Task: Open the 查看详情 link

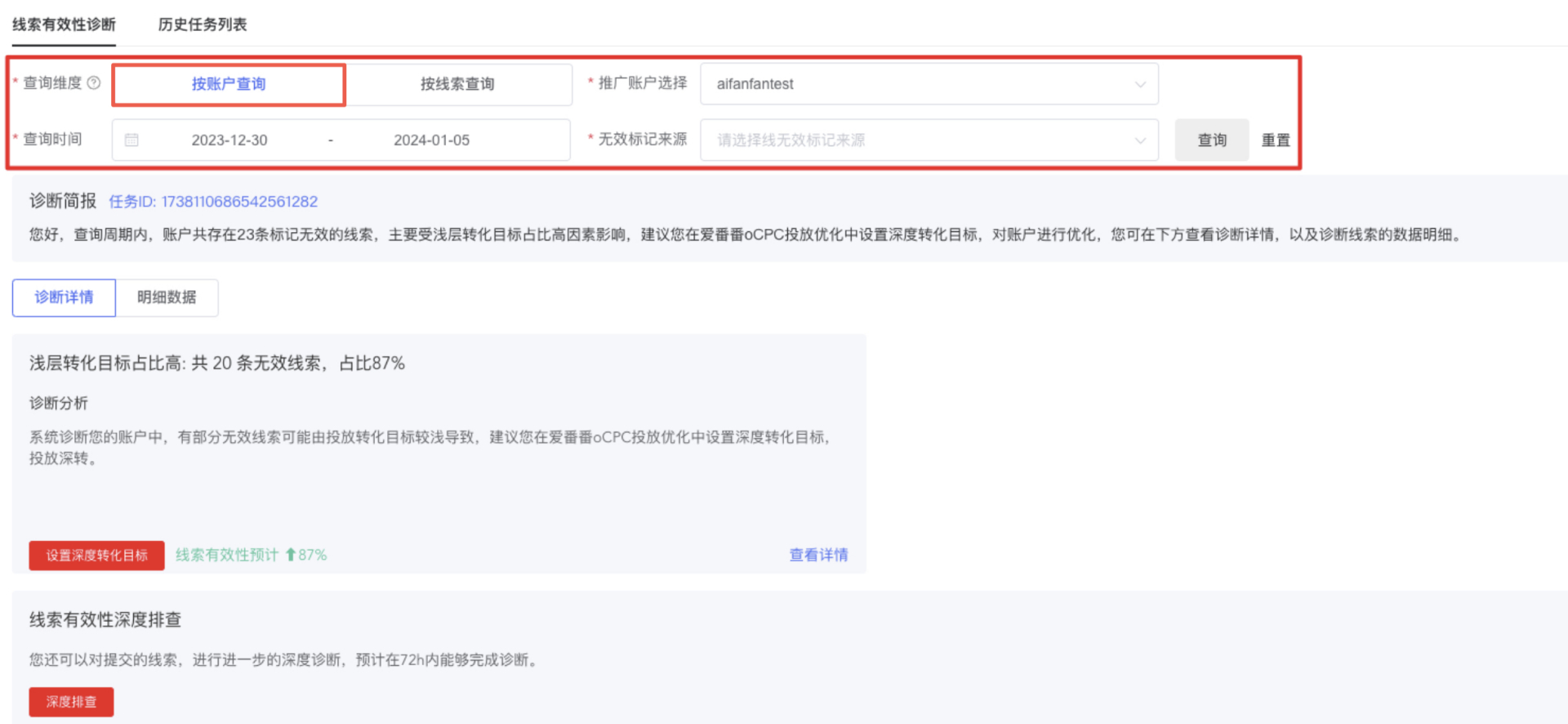Action: [818, 555]
